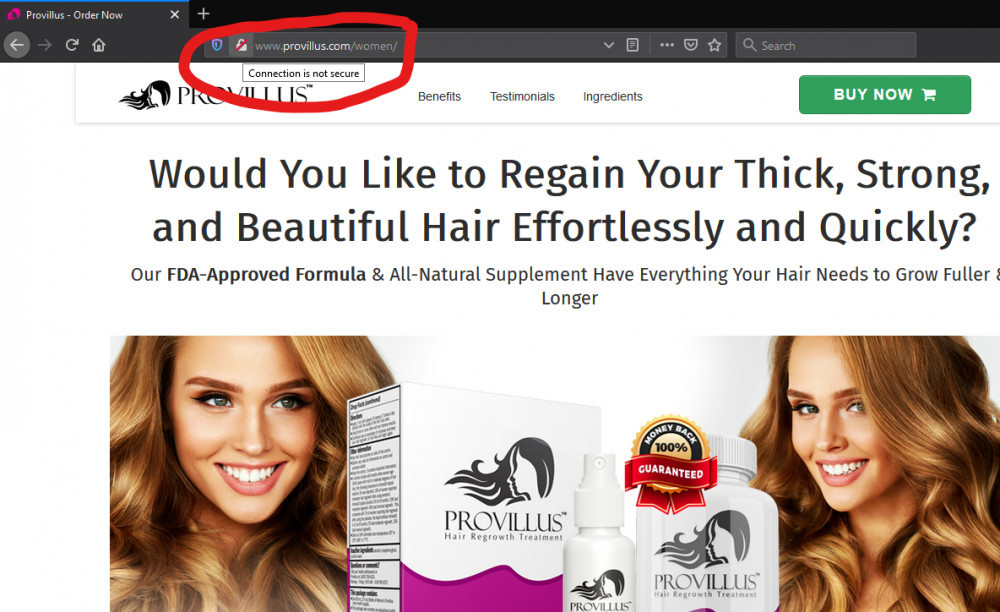The image size is (1000, 612).
Task: Open the browser Home page icon
Action: click(x=99, y=45)
